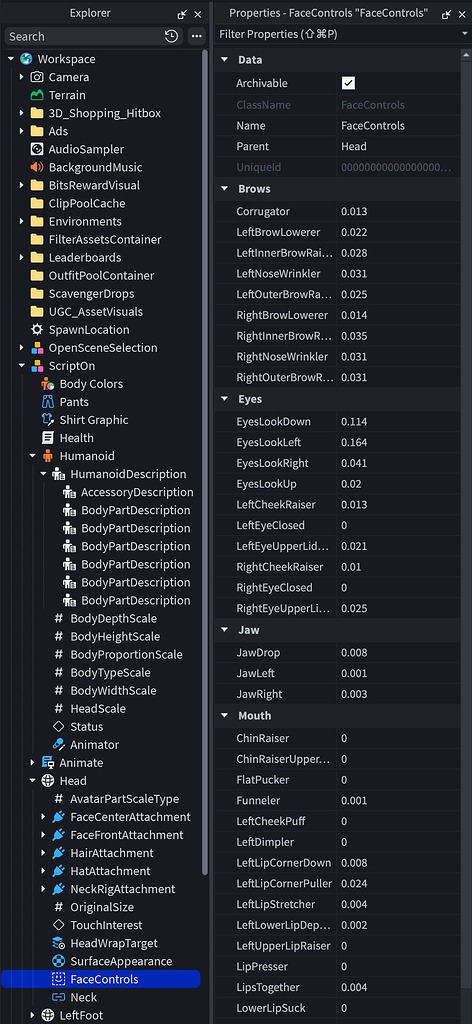Viewport: 472px width, 1024px height.
Task: Click the Explorer search field
Action: (x=84, y=37)
